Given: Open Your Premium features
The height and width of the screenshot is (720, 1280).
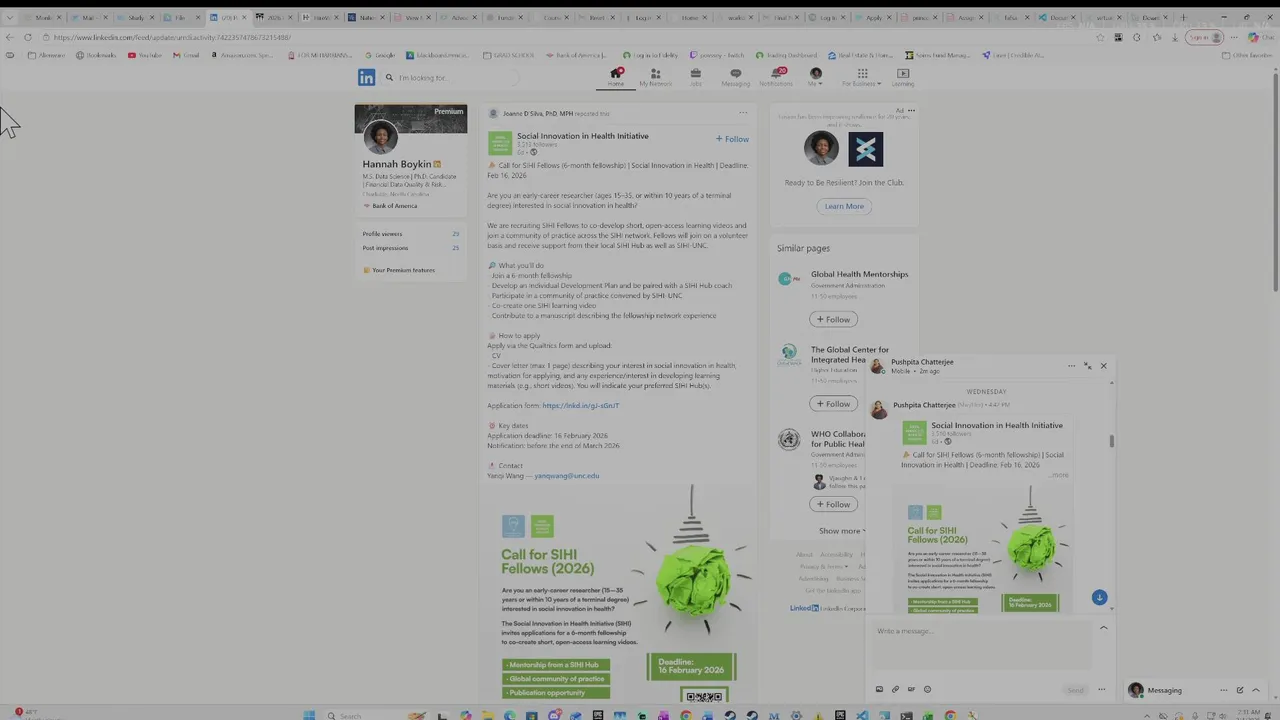Looking at the screenshot, I should pyautogui.click(x=399, y=270).
